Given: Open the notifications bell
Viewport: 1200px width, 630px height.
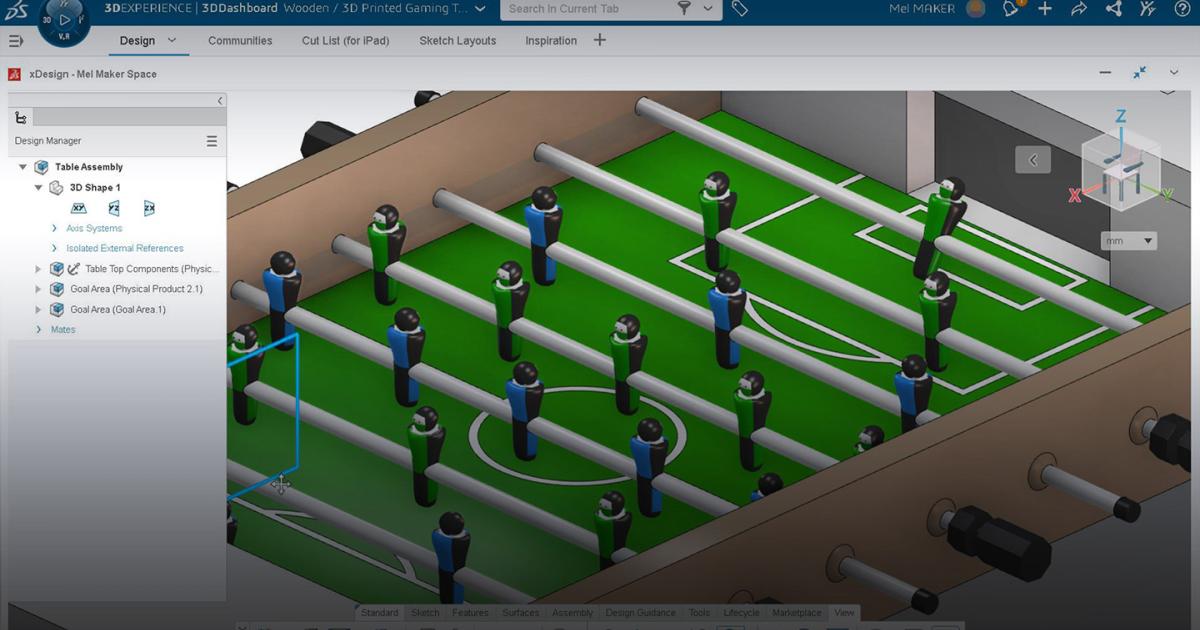Looking at the screenshot, I should (x=1012, y=9).
